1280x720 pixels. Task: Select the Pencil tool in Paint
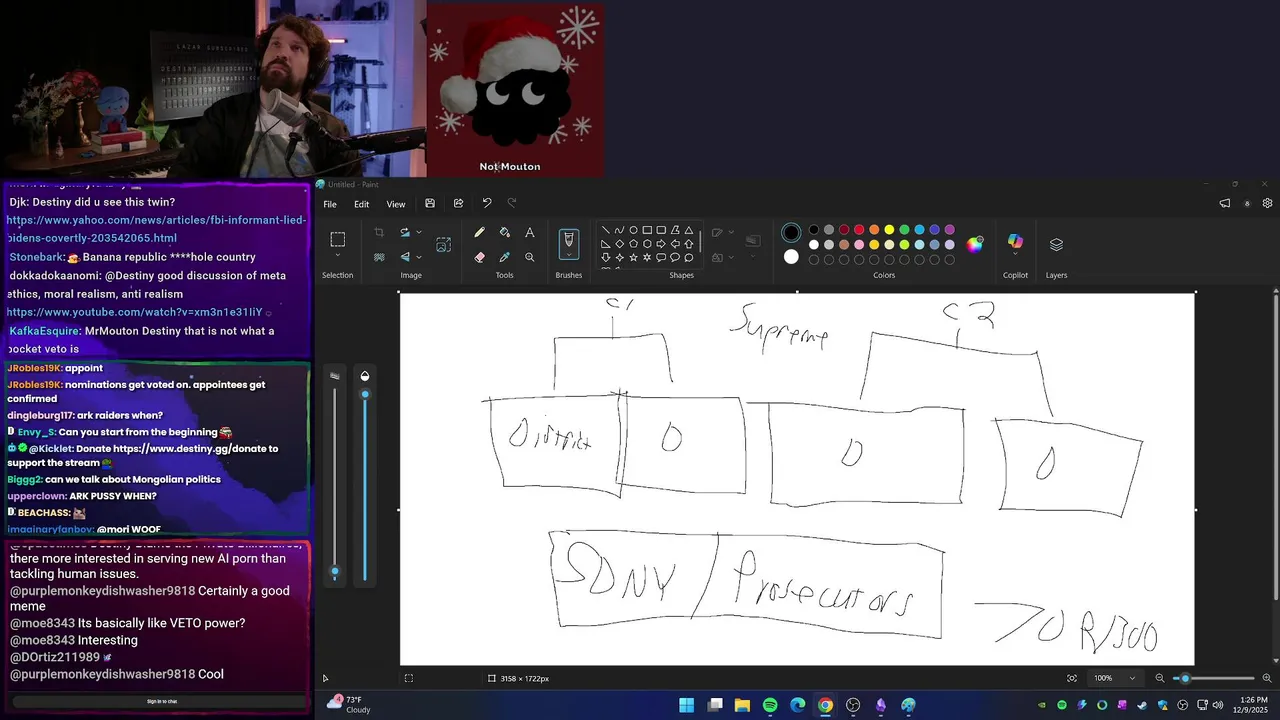pyautogui.click(x=479, y=232)
